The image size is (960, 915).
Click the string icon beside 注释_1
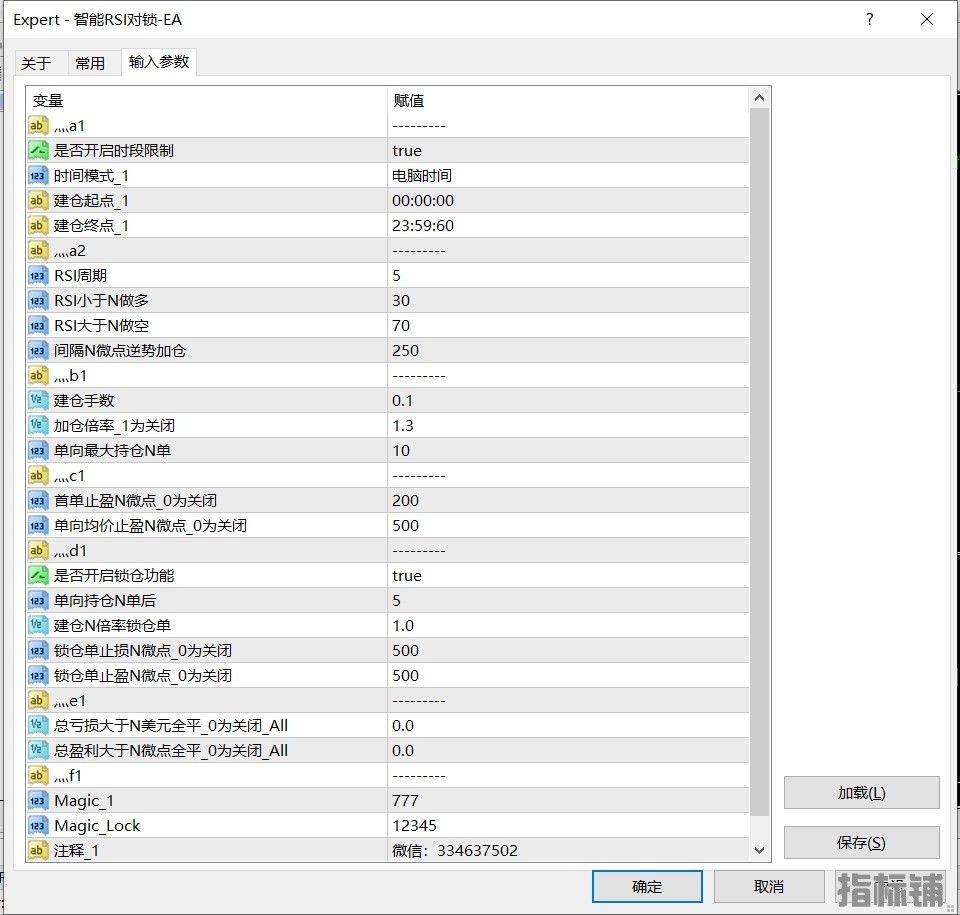pyautogui.click(x=38, y=851)
